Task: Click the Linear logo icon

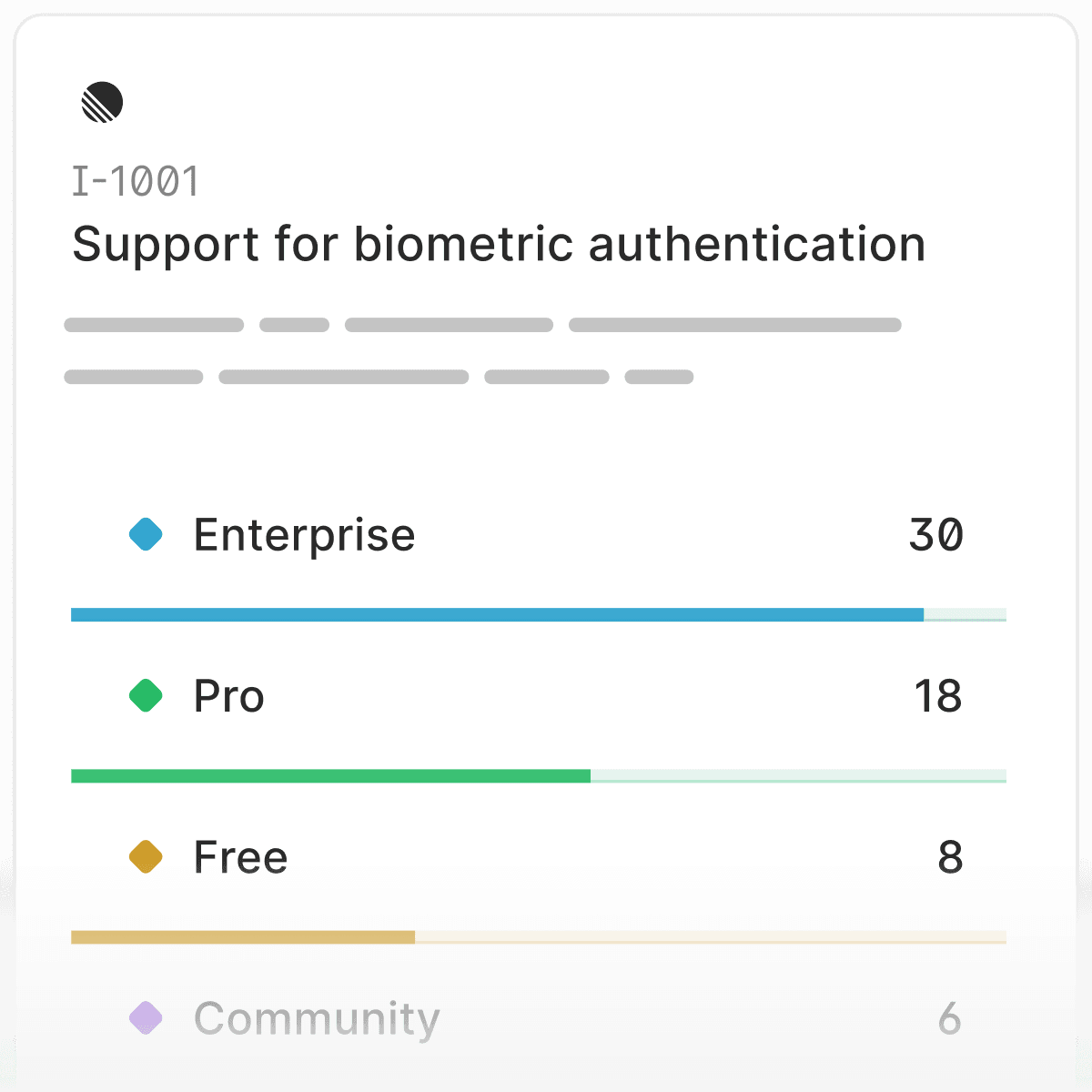Action: (102, 102)
